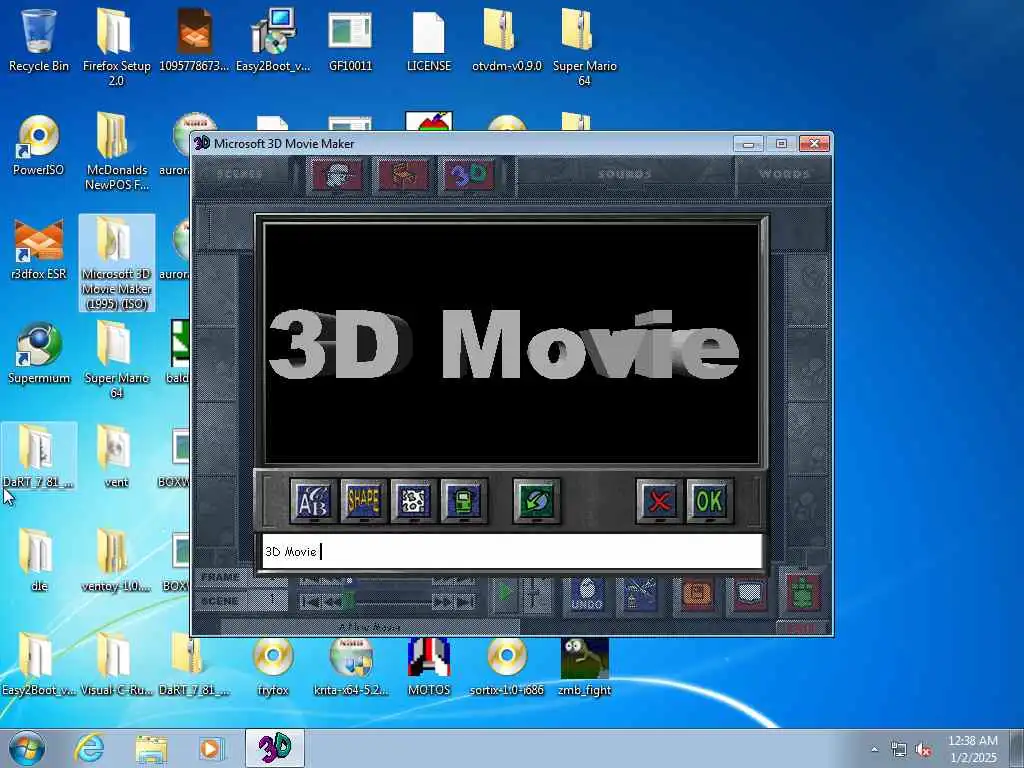Open Windows Explorer from taskbar
The height and width of the screenshot is (768, 1024).
point(151,748)
